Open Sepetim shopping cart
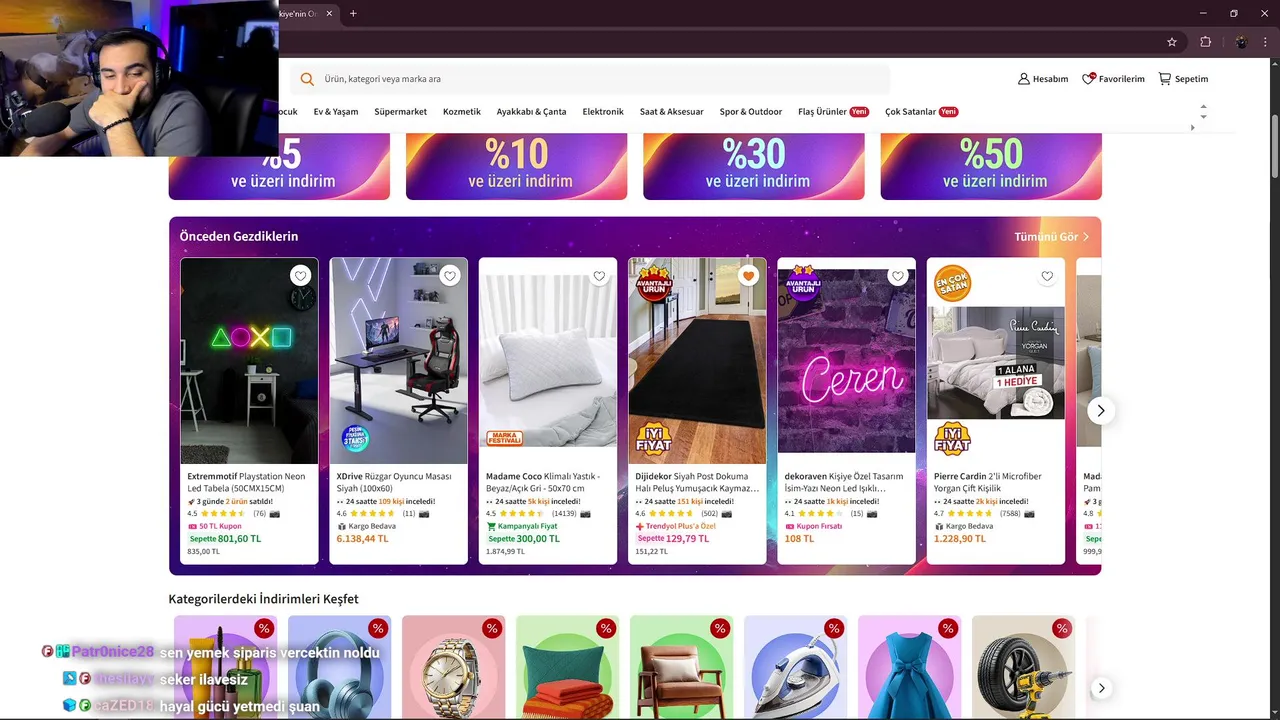 (1183, 79)
